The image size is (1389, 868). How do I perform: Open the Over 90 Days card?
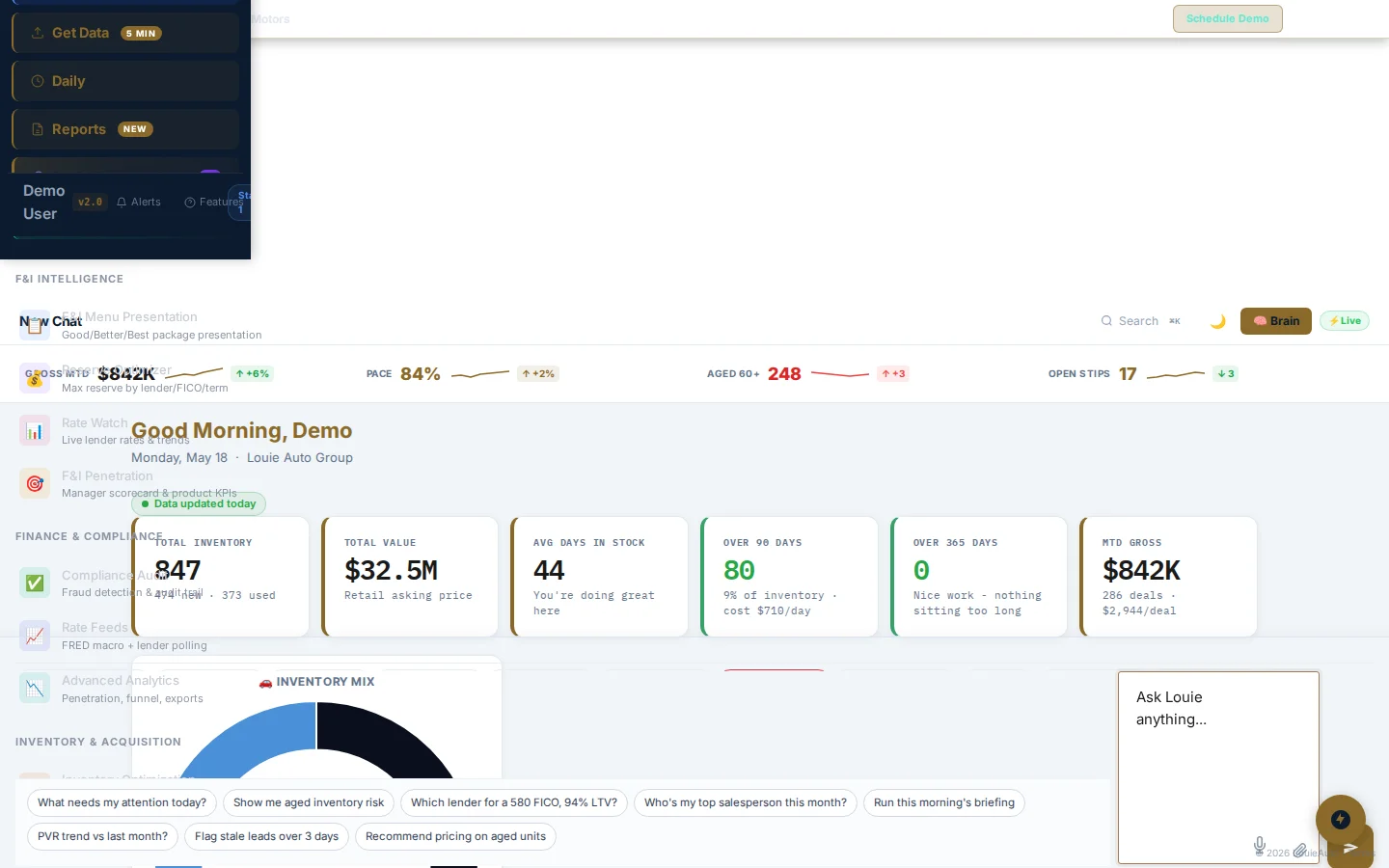pos(789,577)
